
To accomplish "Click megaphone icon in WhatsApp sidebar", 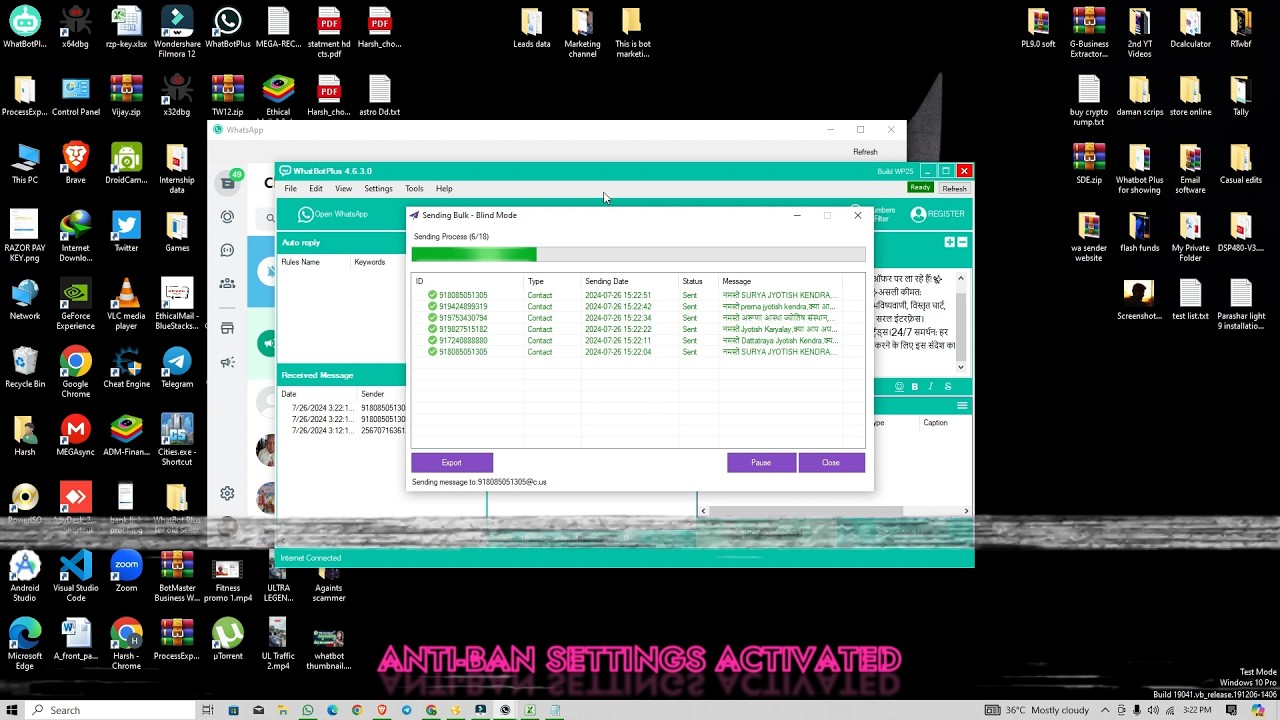I will [x=228, y=362].
